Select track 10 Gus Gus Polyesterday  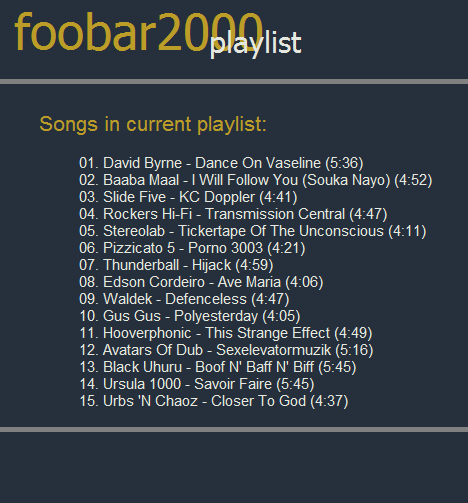point(190,316)
